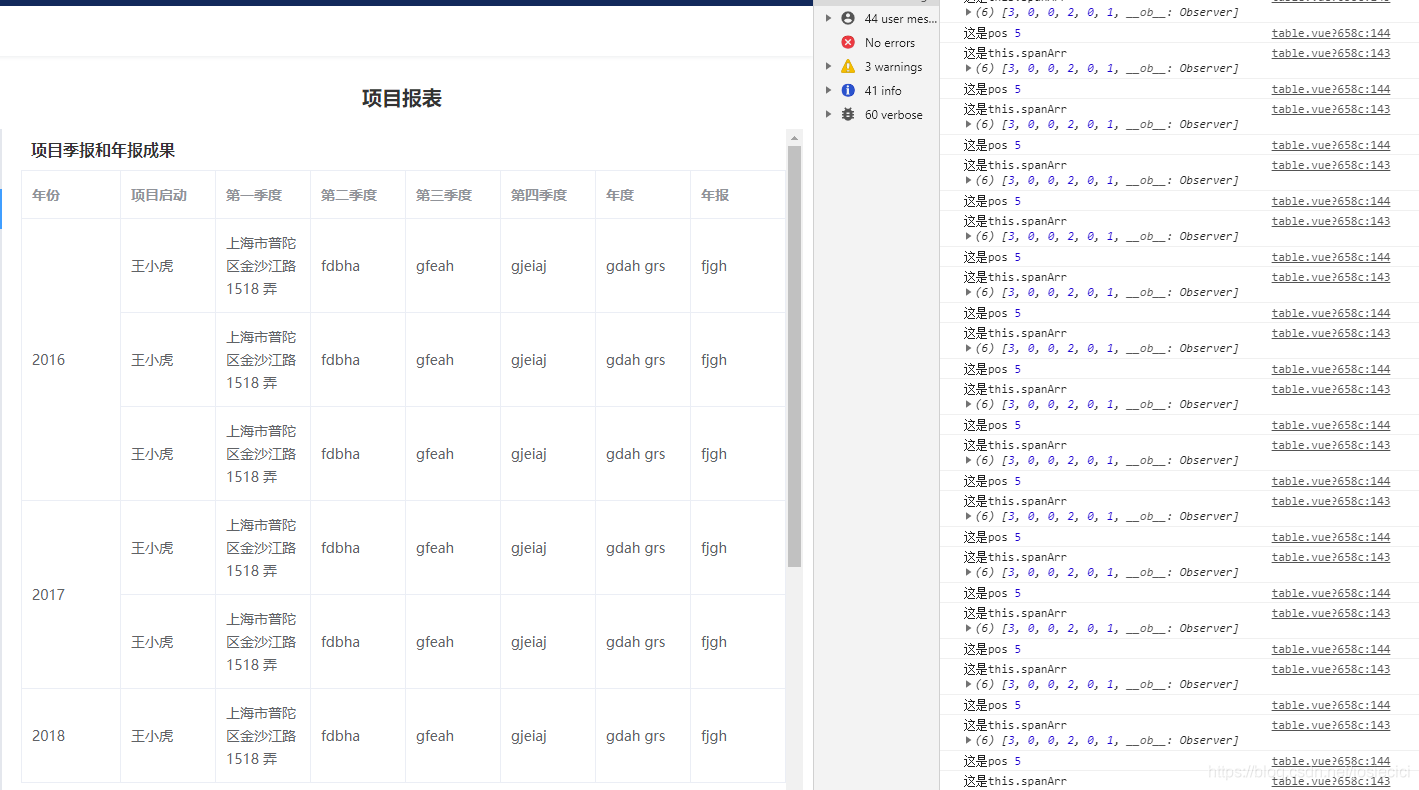Filter console by 3 warnings label

pyautogui.click(x=893, y=67)
